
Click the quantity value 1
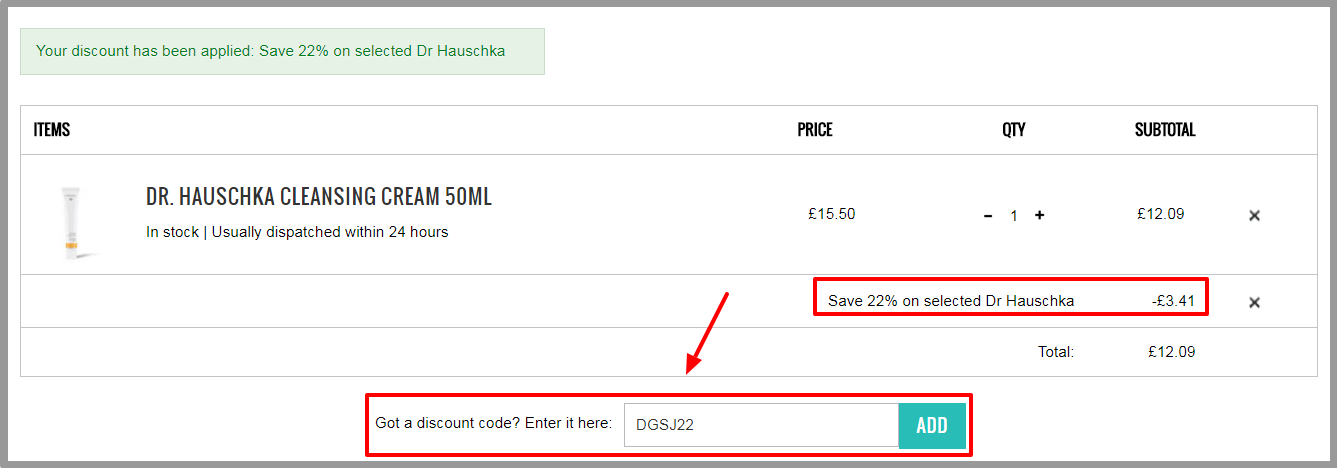pos(1014,216)
